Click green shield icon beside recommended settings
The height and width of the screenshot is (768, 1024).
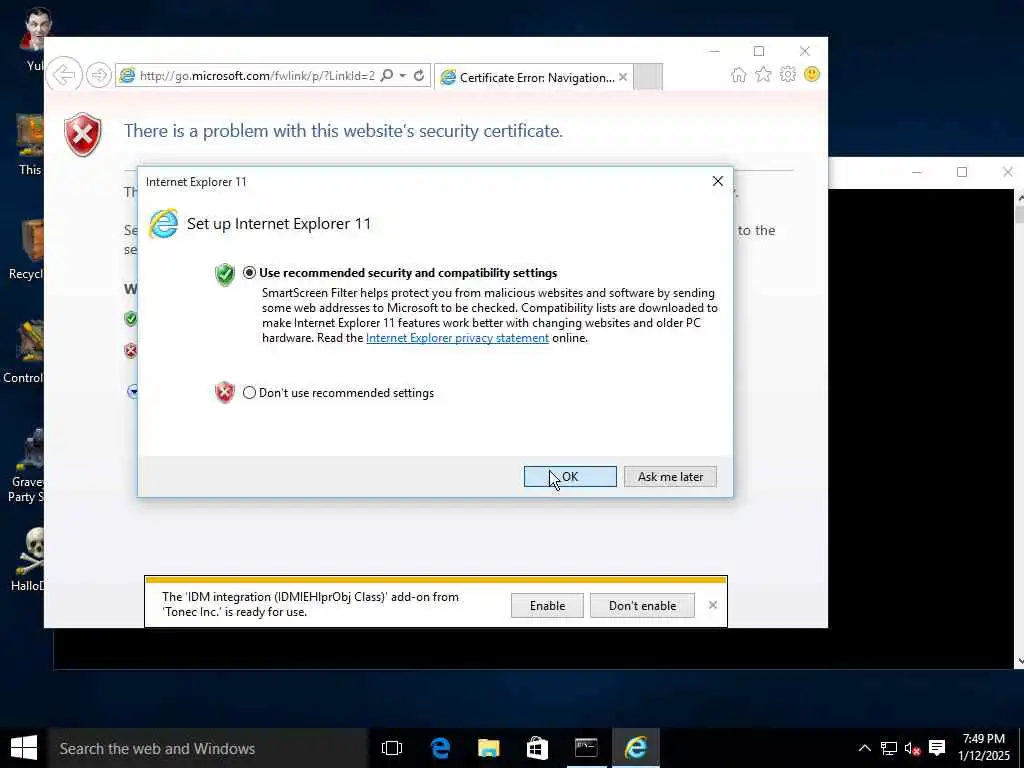click(225, 274)
